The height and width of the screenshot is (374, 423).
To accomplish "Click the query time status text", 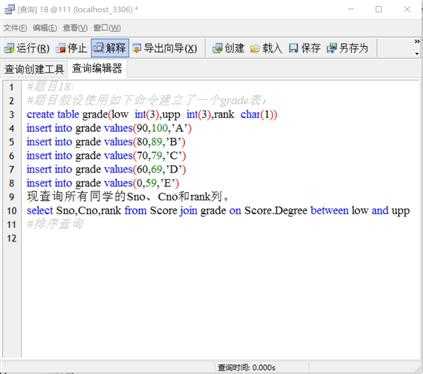I will pos(246,368).
